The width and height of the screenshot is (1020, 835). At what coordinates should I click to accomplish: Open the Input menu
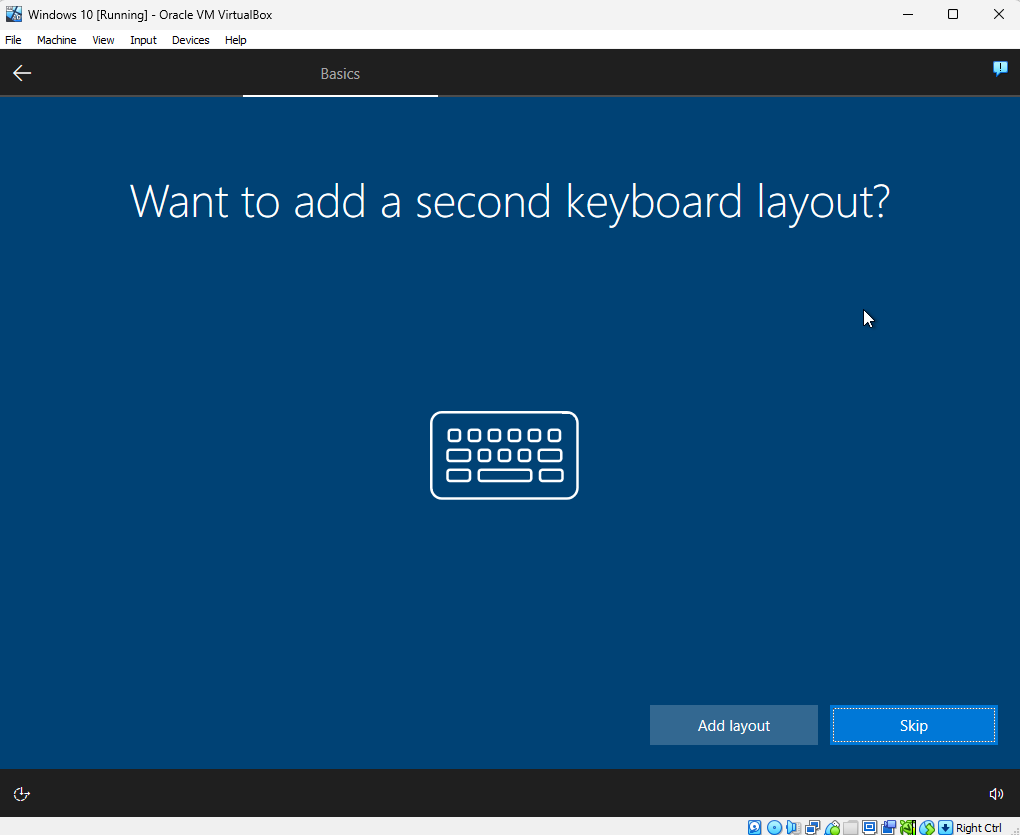(143, 40)
